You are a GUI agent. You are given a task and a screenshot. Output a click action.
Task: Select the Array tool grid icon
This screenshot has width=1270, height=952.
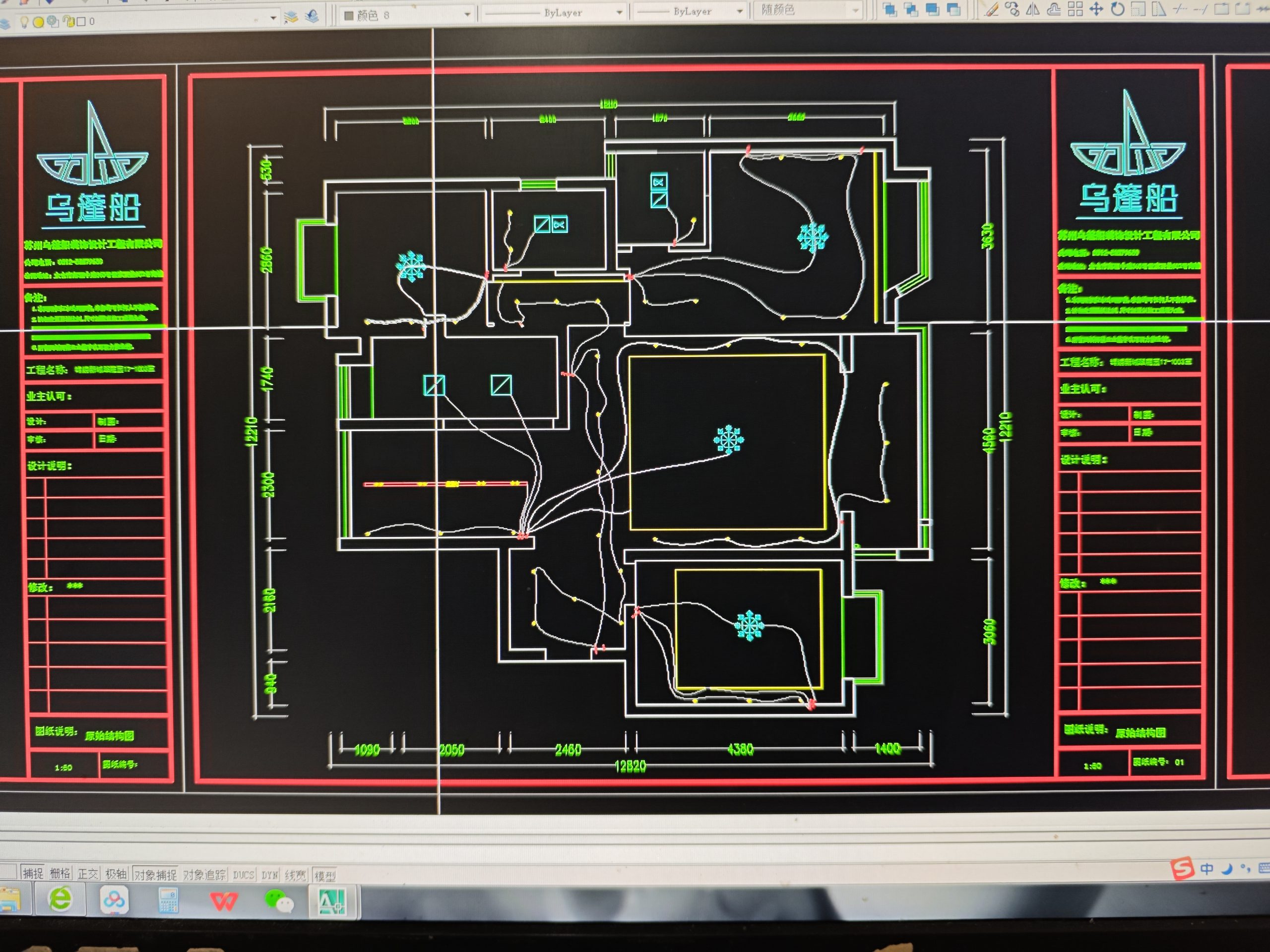(1075, 9)
